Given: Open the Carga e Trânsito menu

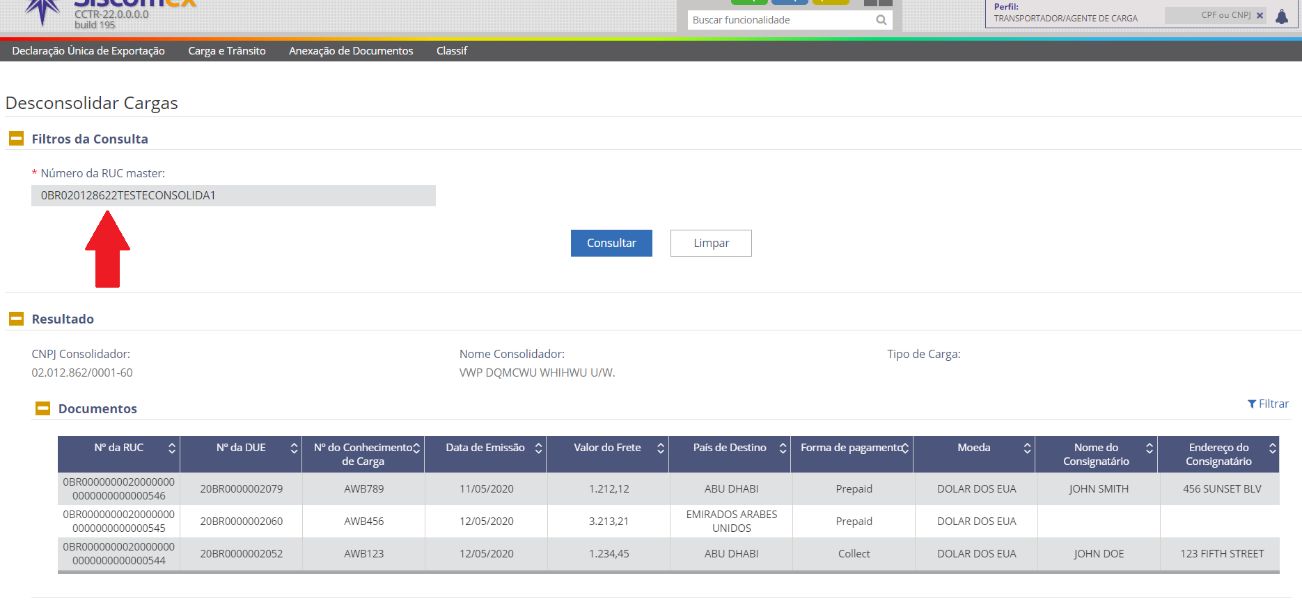Looking at the screenshot, I should click(227, 51).
